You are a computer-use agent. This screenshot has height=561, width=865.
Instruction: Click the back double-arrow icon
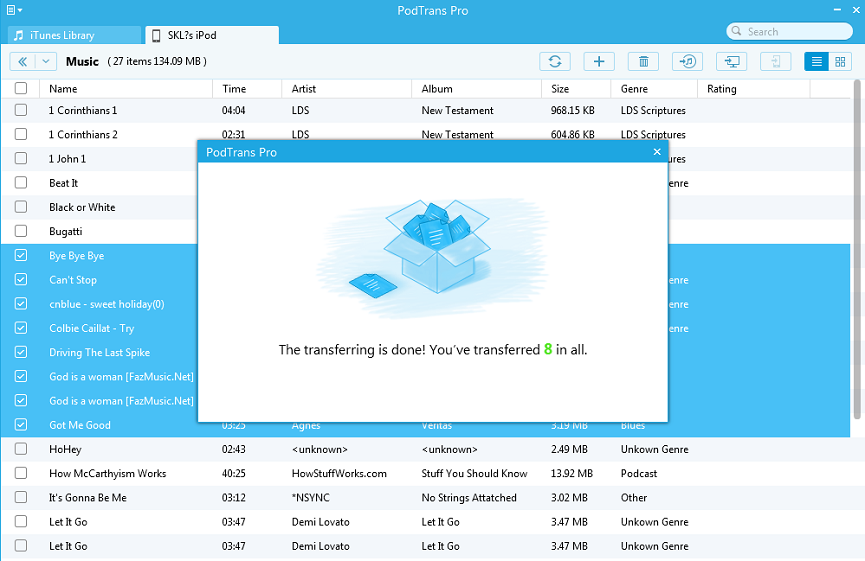[x=22, y=62]
